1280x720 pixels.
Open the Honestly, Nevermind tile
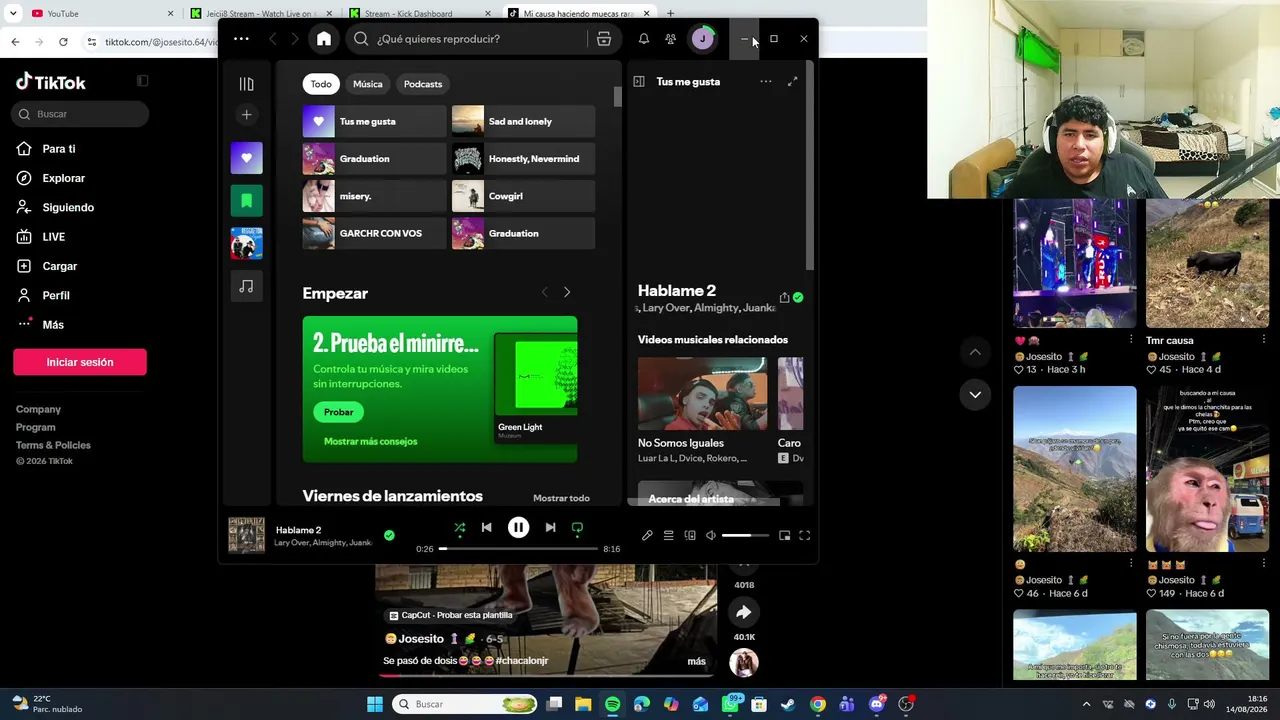[x=523, y=158]
